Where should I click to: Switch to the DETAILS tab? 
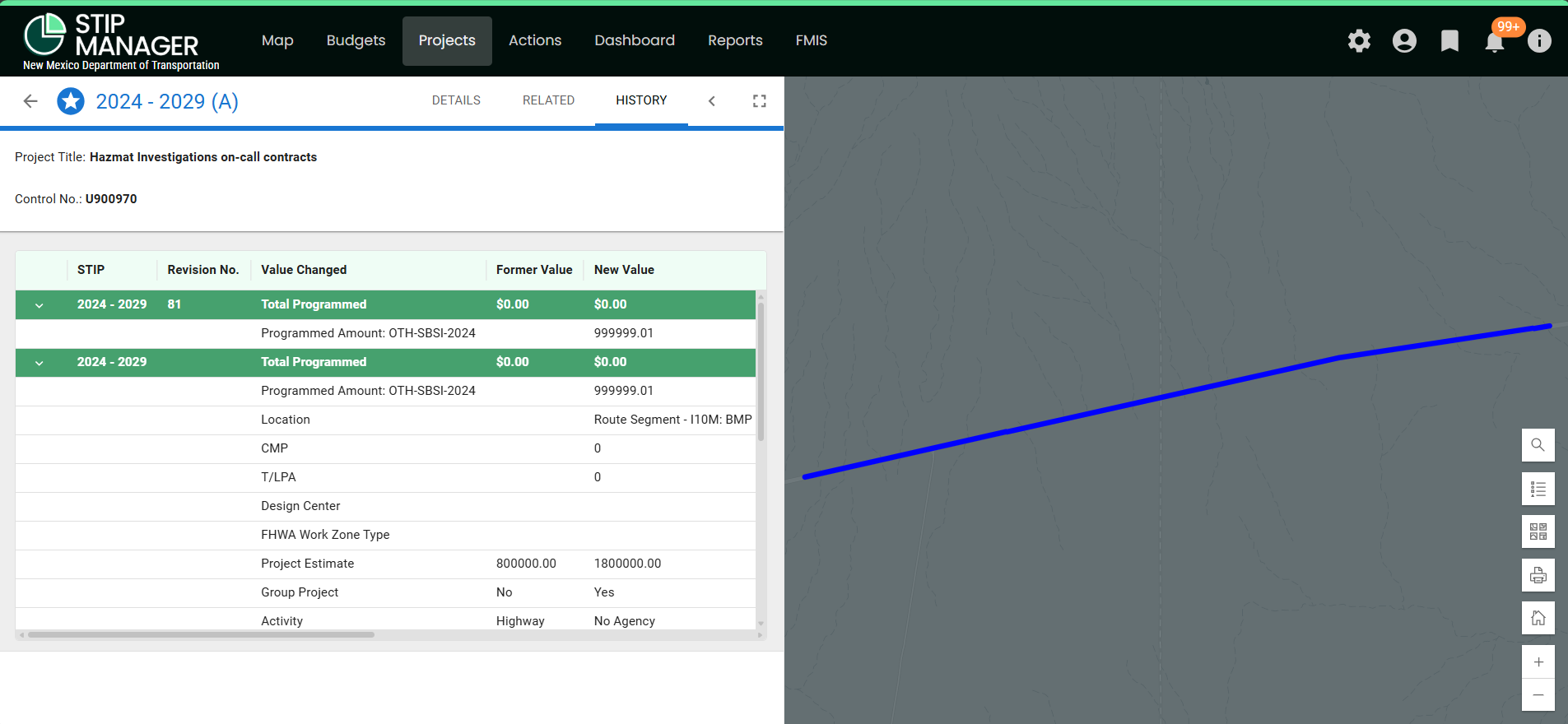[456, 100]
